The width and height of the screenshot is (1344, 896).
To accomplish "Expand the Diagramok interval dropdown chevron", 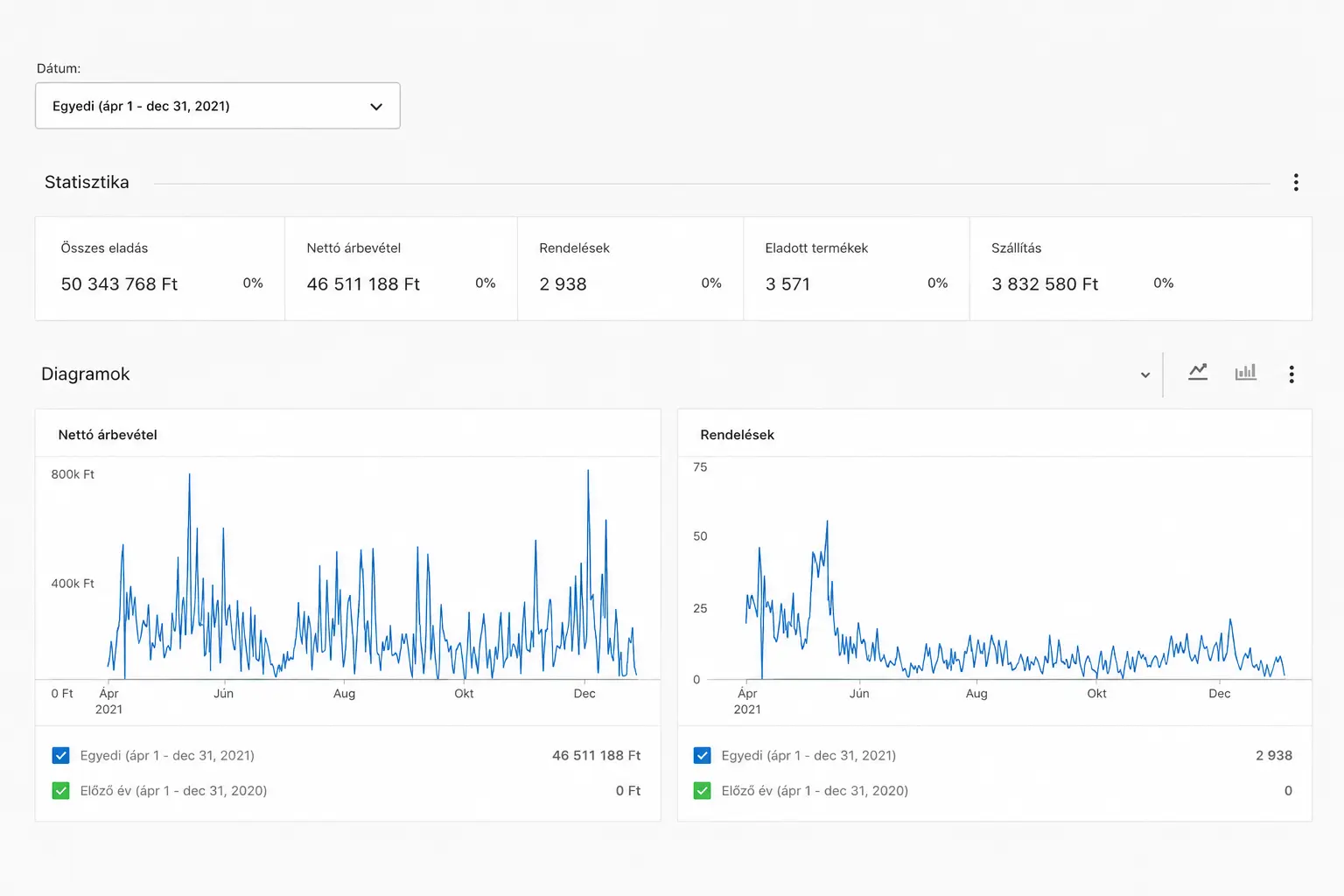I will (1144, 374).
